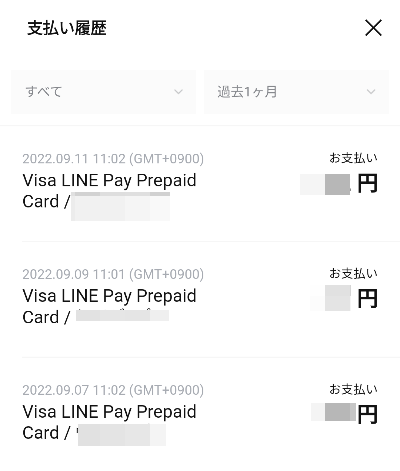Select the yen amount of the 09.07 payment

pos(344,413)
